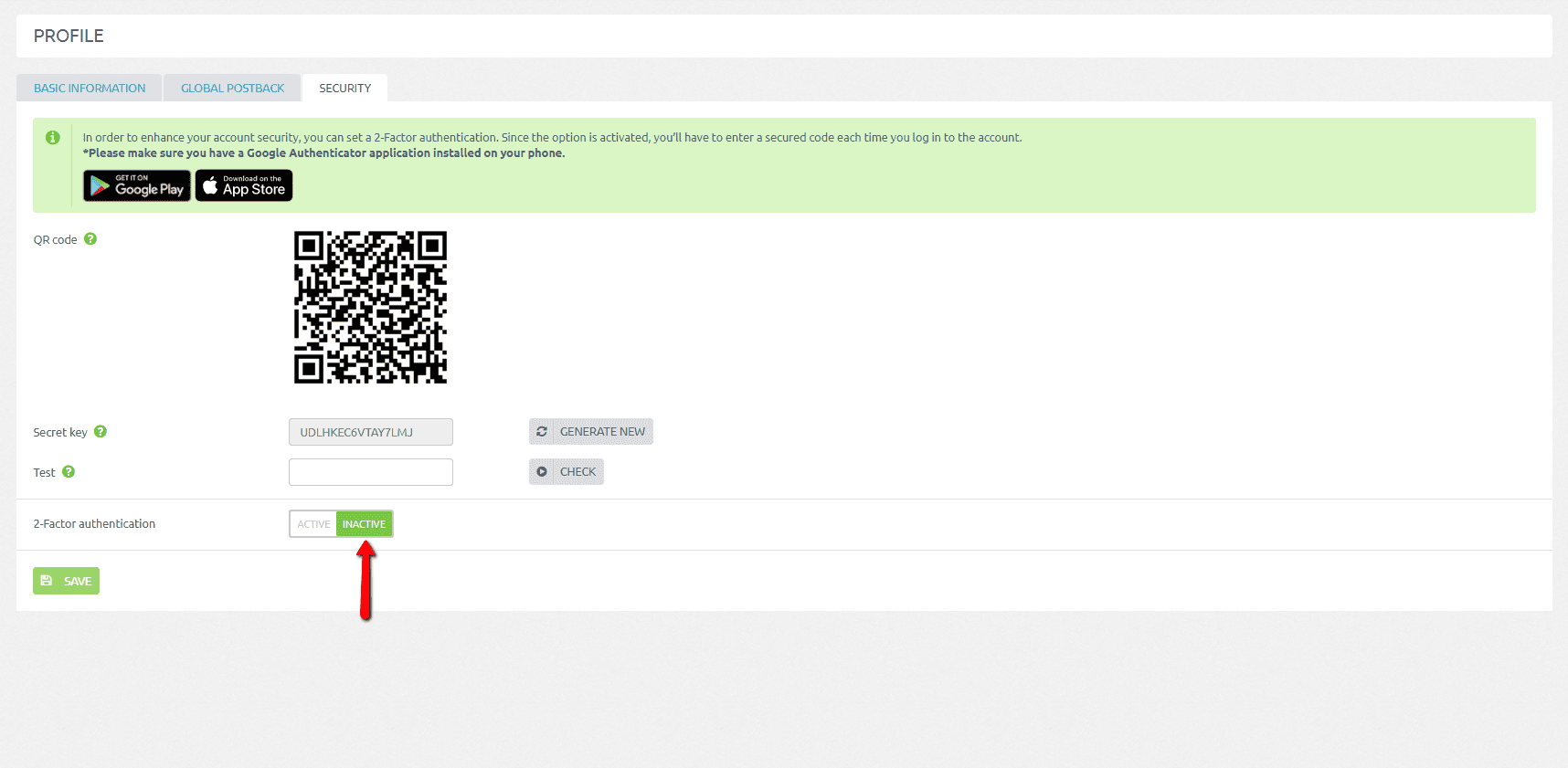The height and width of the screenshot is (768, 1568).
Task: Focus the empty Test code input field
Action: coord(370,472)
